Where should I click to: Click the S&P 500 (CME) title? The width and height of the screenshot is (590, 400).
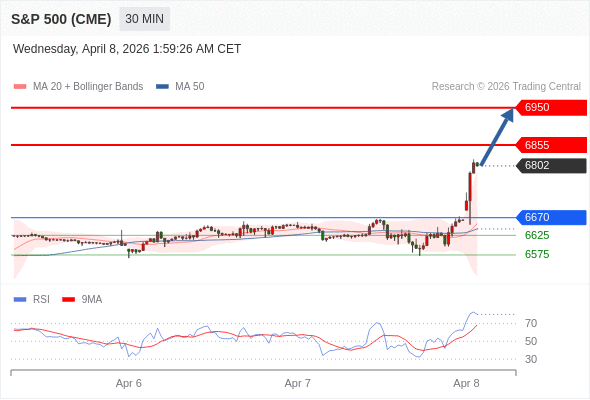coord(61,19)
